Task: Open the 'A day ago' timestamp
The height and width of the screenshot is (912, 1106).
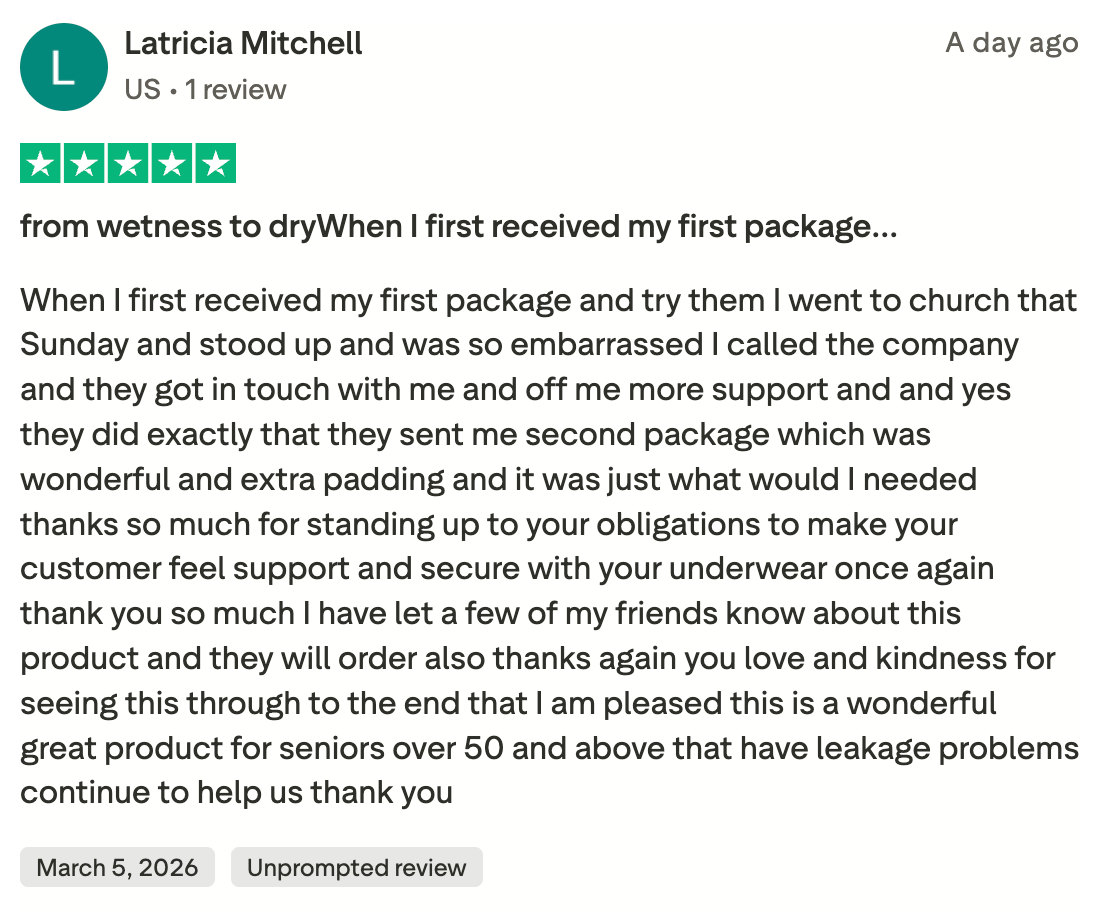Action: click(1011, 43)
